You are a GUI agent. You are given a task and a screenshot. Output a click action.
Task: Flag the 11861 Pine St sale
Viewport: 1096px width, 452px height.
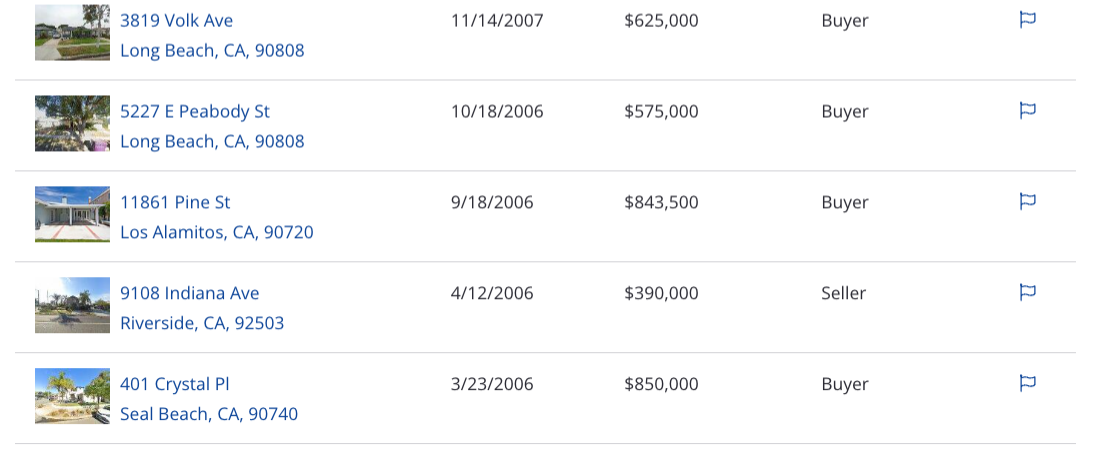click(1027, 201)
